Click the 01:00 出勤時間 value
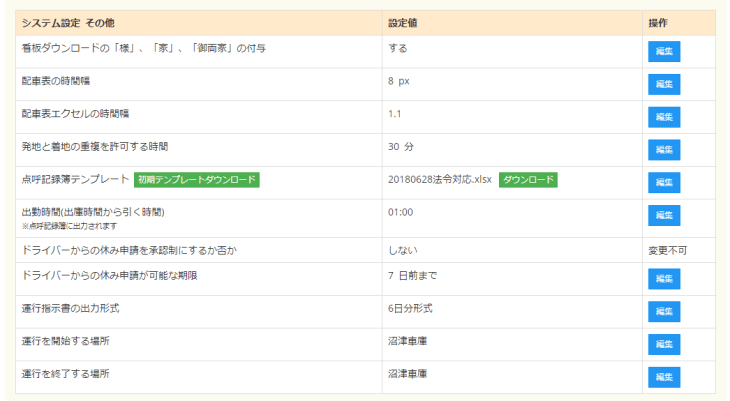Screen dimensions: 730x401 (x=400, y=212)
